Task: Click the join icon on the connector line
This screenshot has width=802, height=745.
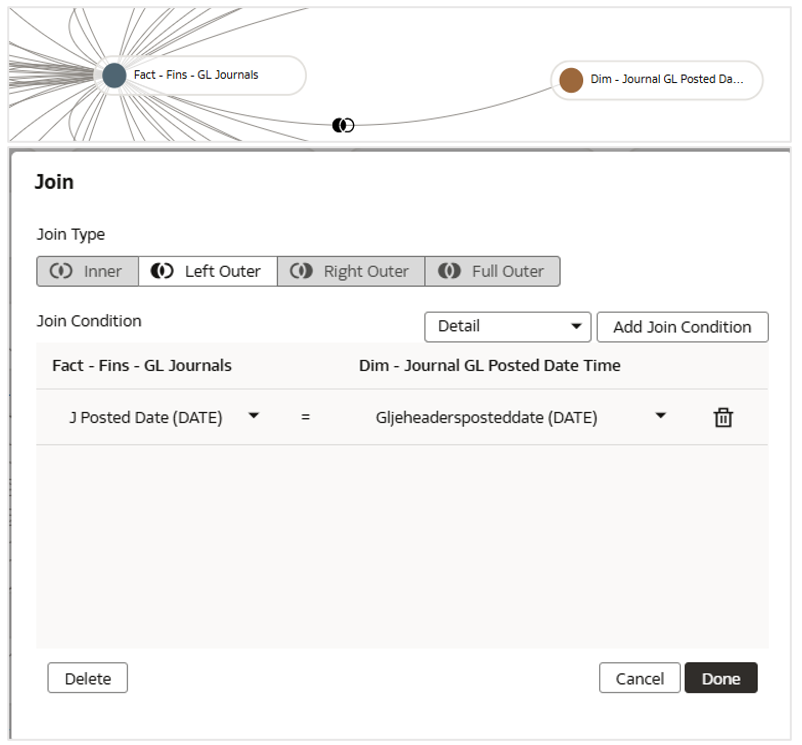Action: pyautogui.click(x=343, y=125)
